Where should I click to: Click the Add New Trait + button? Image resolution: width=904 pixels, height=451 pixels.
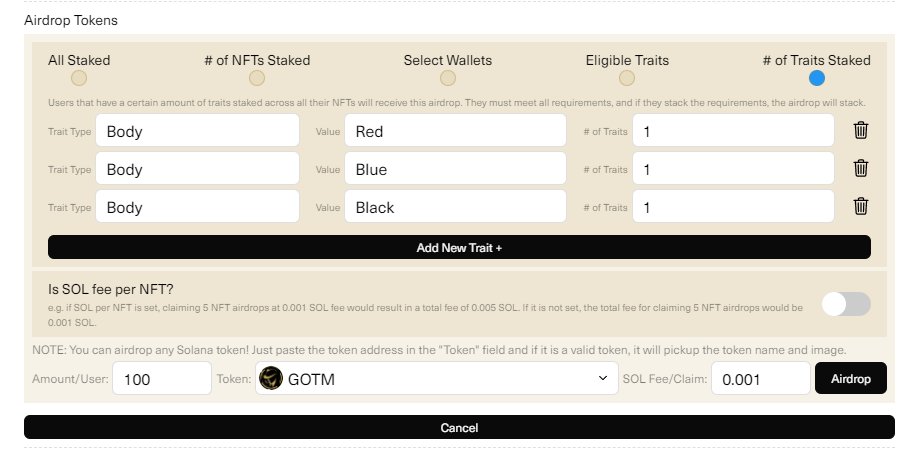point(459,247)
